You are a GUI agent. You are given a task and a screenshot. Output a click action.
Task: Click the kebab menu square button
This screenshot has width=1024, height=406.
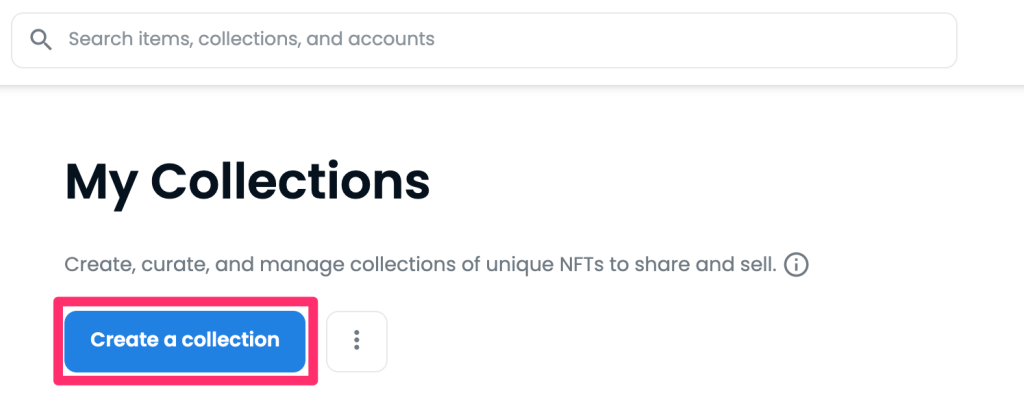357,341
